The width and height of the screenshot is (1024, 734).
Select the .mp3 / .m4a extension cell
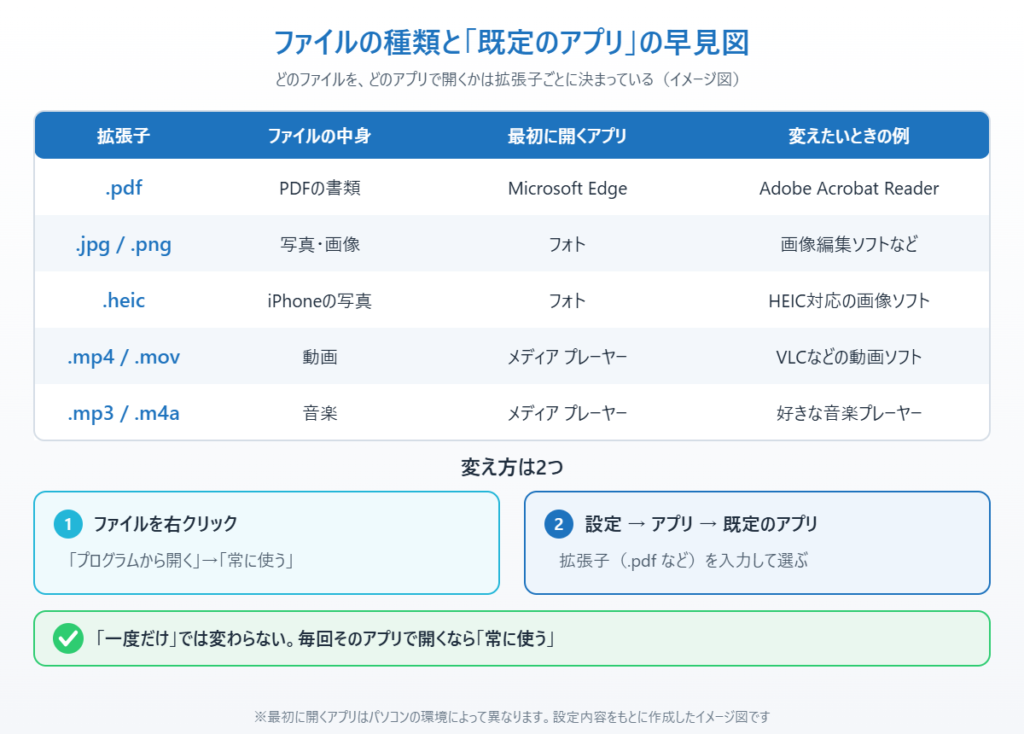[123, 413]
